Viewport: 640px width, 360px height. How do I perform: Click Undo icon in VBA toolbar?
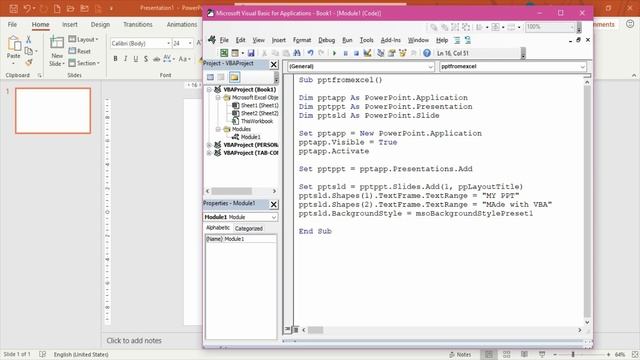point(310,53)
